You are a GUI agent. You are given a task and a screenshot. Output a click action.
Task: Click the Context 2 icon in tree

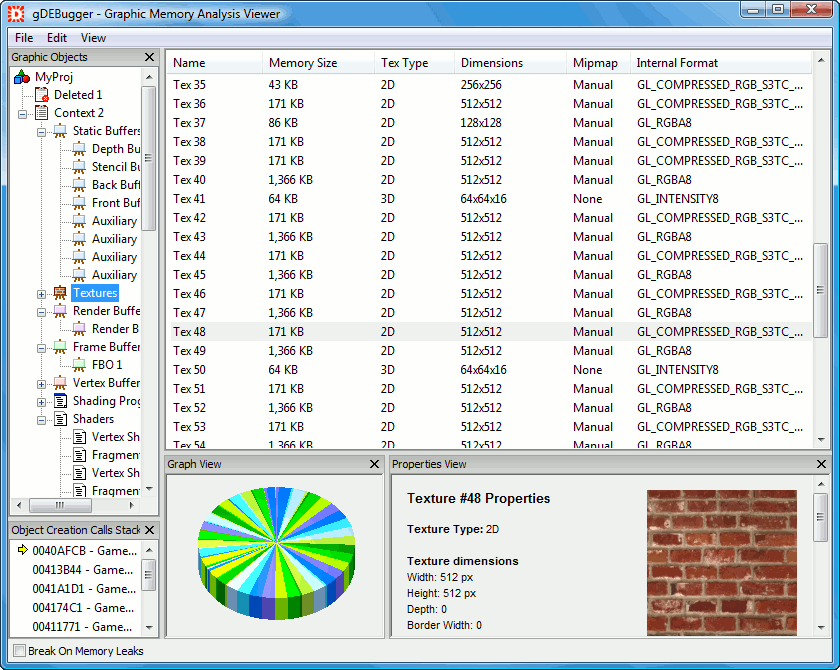pyautogui.click(x=41, y=113)
